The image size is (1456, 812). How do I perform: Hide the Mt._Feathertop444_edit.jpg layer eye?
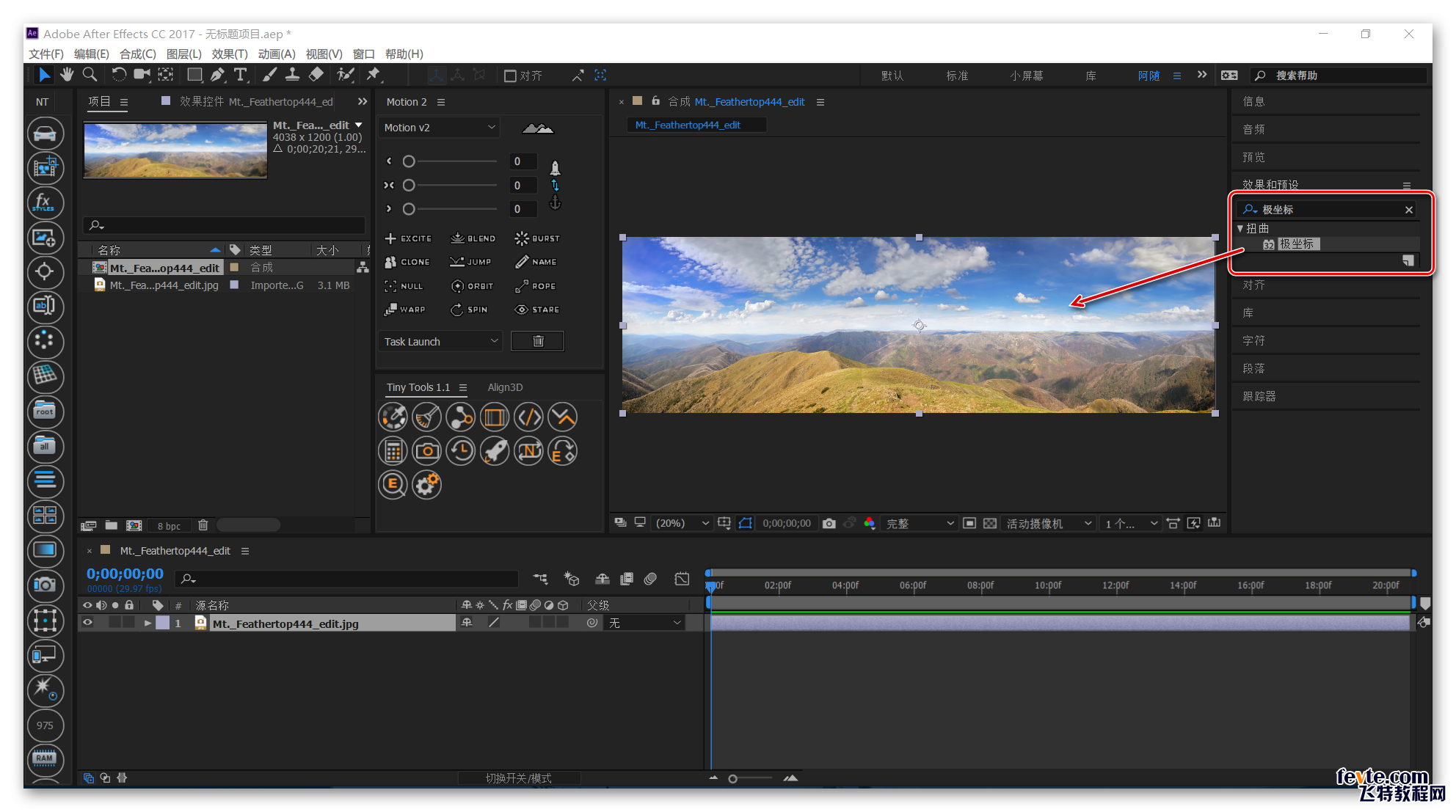tap(87, 623)
